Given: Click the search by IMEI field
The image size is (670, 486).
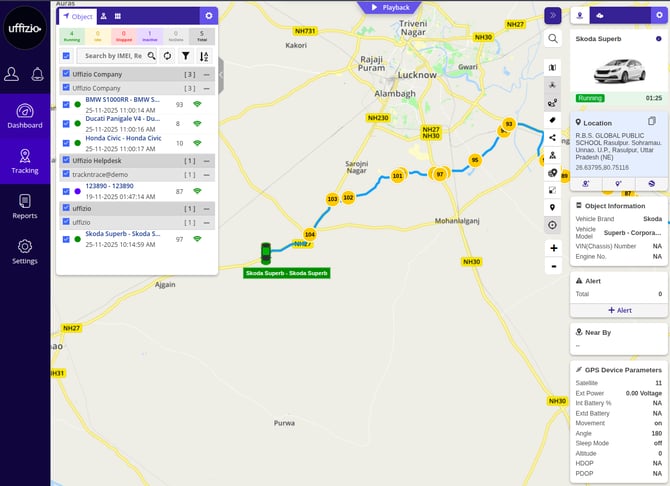Looking at the screenshot, I should point(115,57).
